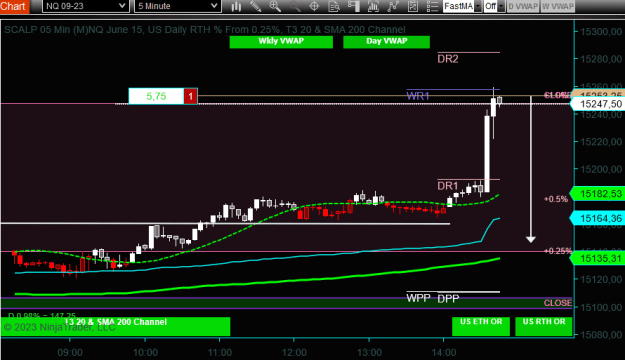The width and height of the screenshot is (625, 360).
Task: Open the data series bars icon
Action: pos(373,6)
